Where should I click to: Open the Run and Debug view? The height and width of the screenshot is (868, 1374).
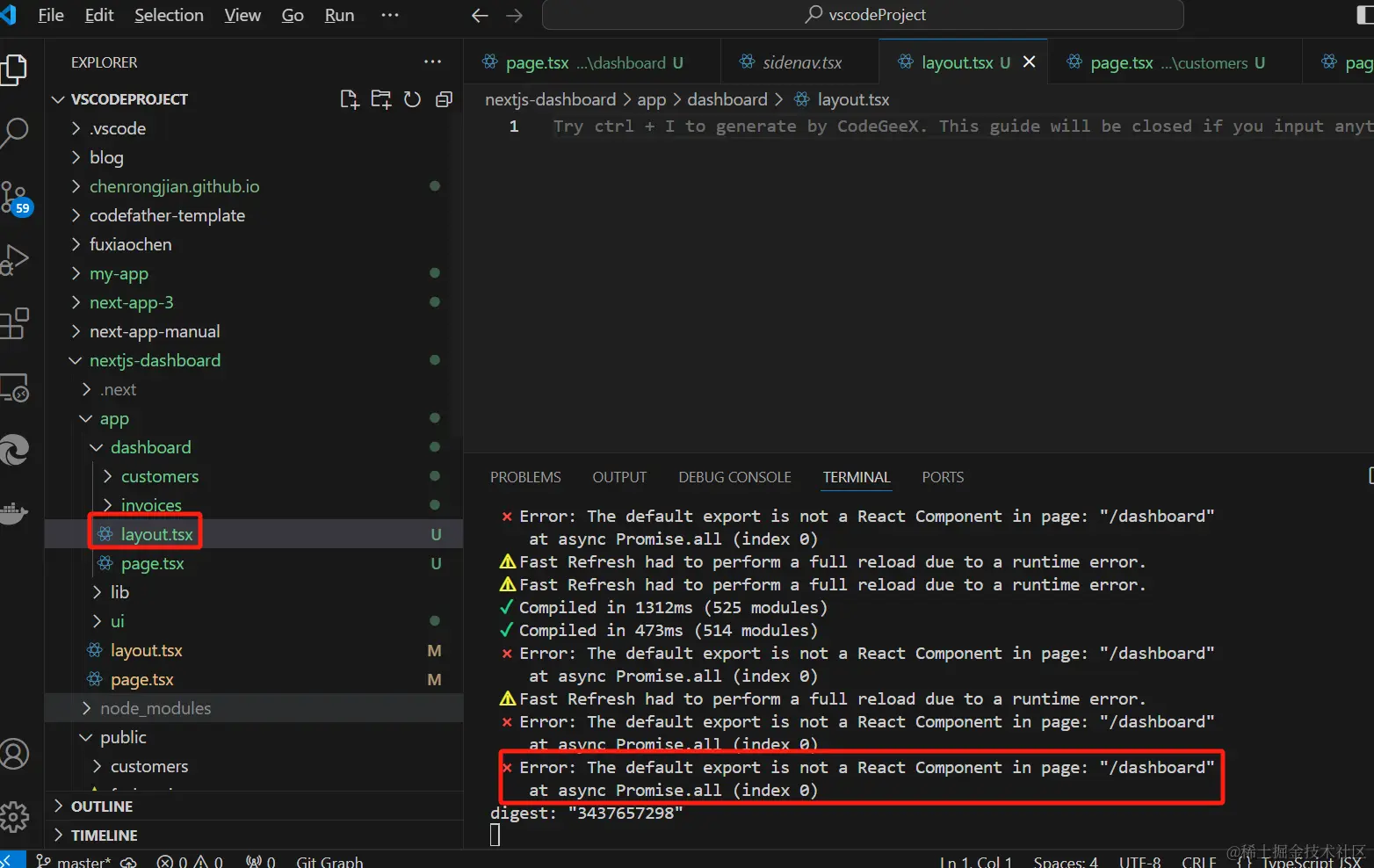click(x=14, y=260)
